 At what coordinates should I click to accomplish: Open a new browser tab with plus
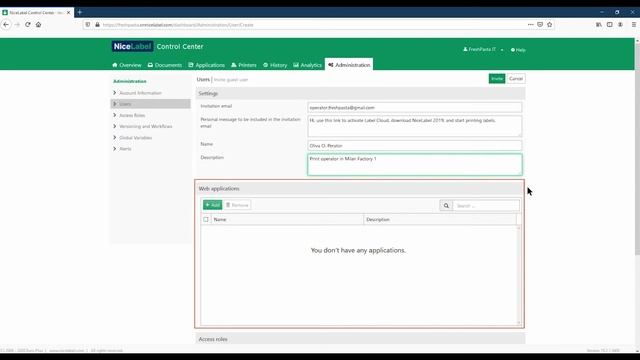click(x=80, y=12)
